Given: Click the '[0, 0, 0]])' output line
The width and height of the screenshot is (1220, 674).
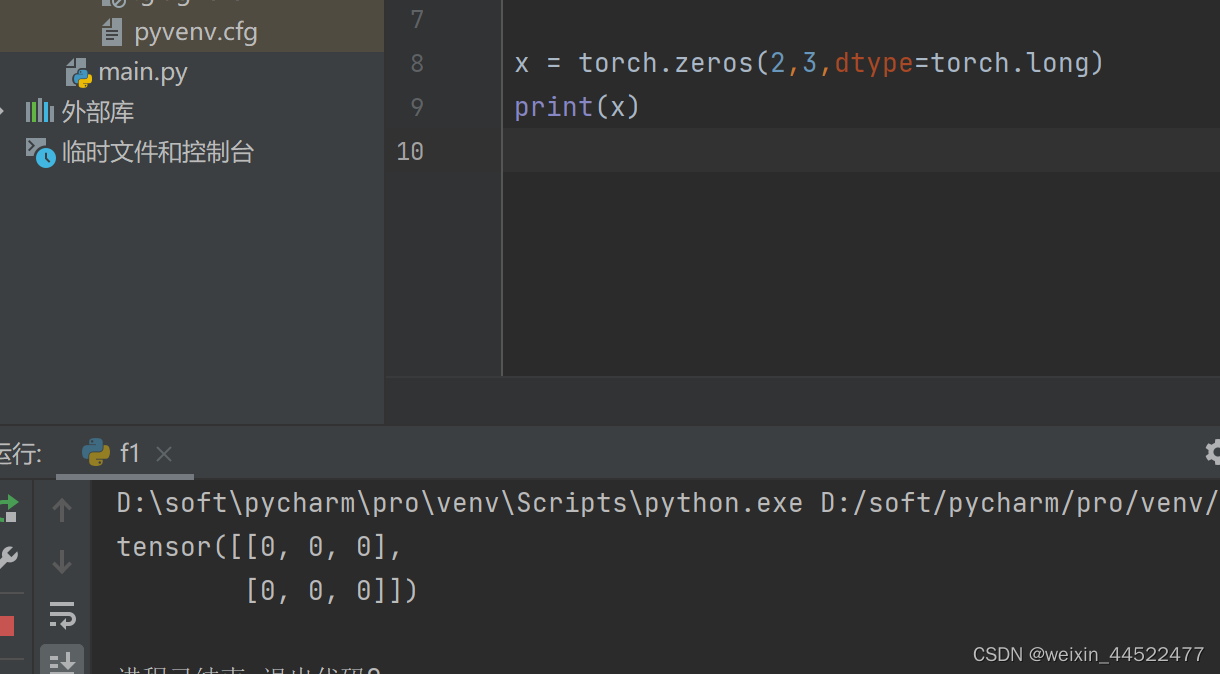Looking at the screenshot, I should click(331, 591).
